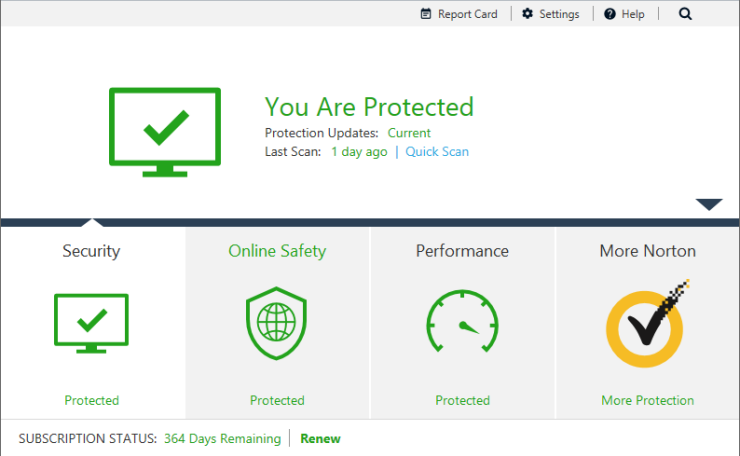Click the Renew subscription link
This screenshot has height=456, width=740.
(320, 438)
